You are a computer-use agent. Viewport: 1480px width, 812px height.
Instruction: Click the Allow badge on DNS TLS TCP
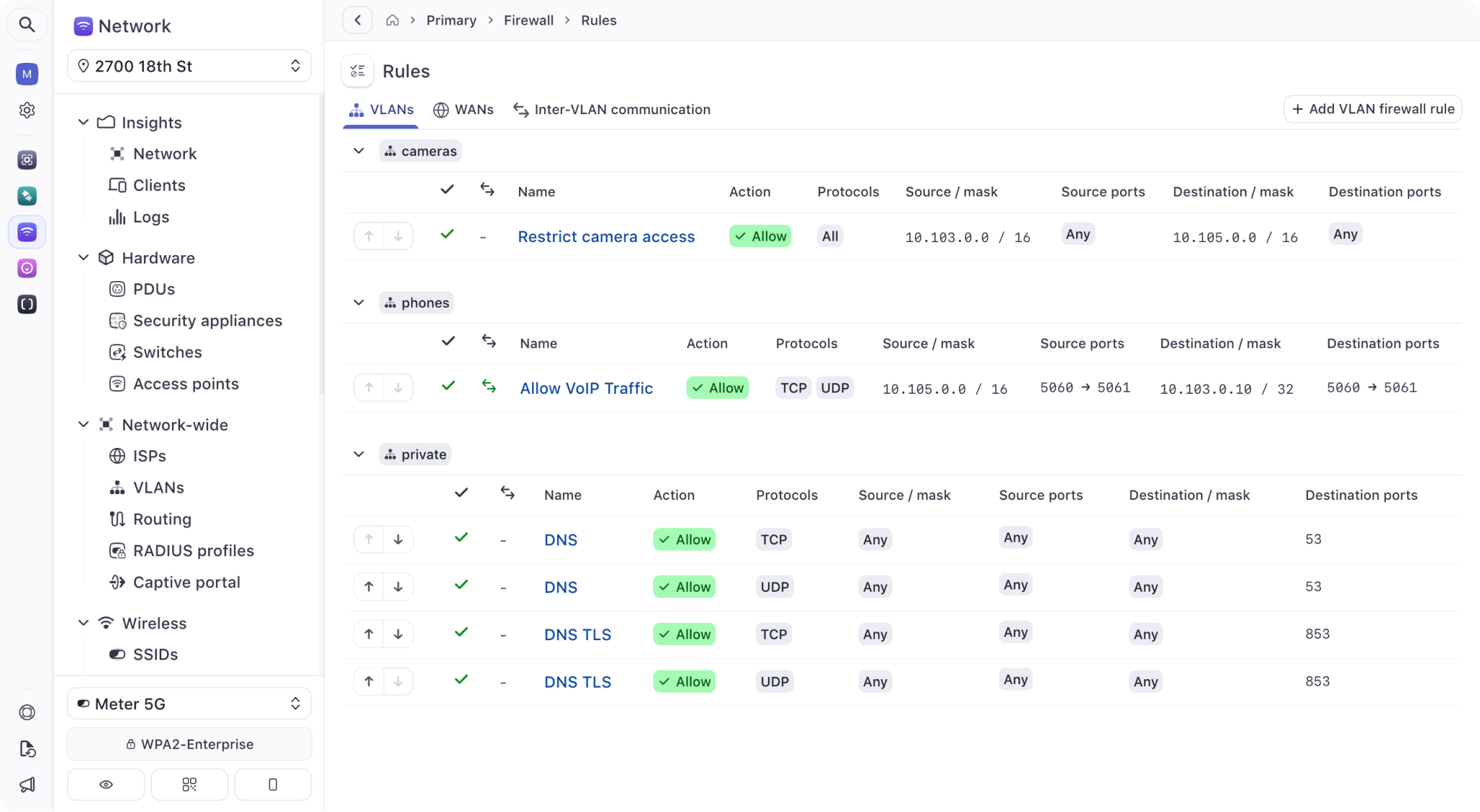click(x=684, y=634)
